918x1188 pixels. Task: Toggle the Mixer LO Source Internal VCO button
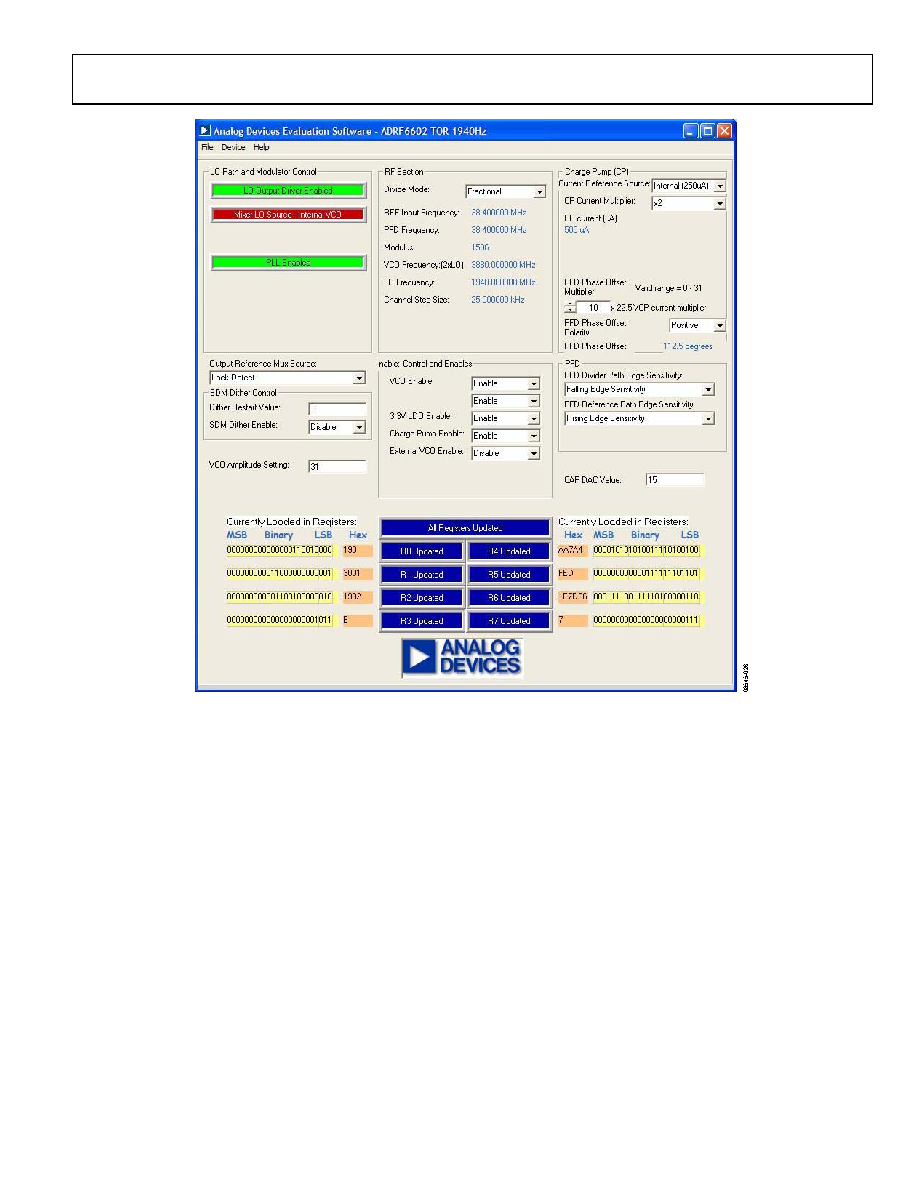(x=289, y=214)
